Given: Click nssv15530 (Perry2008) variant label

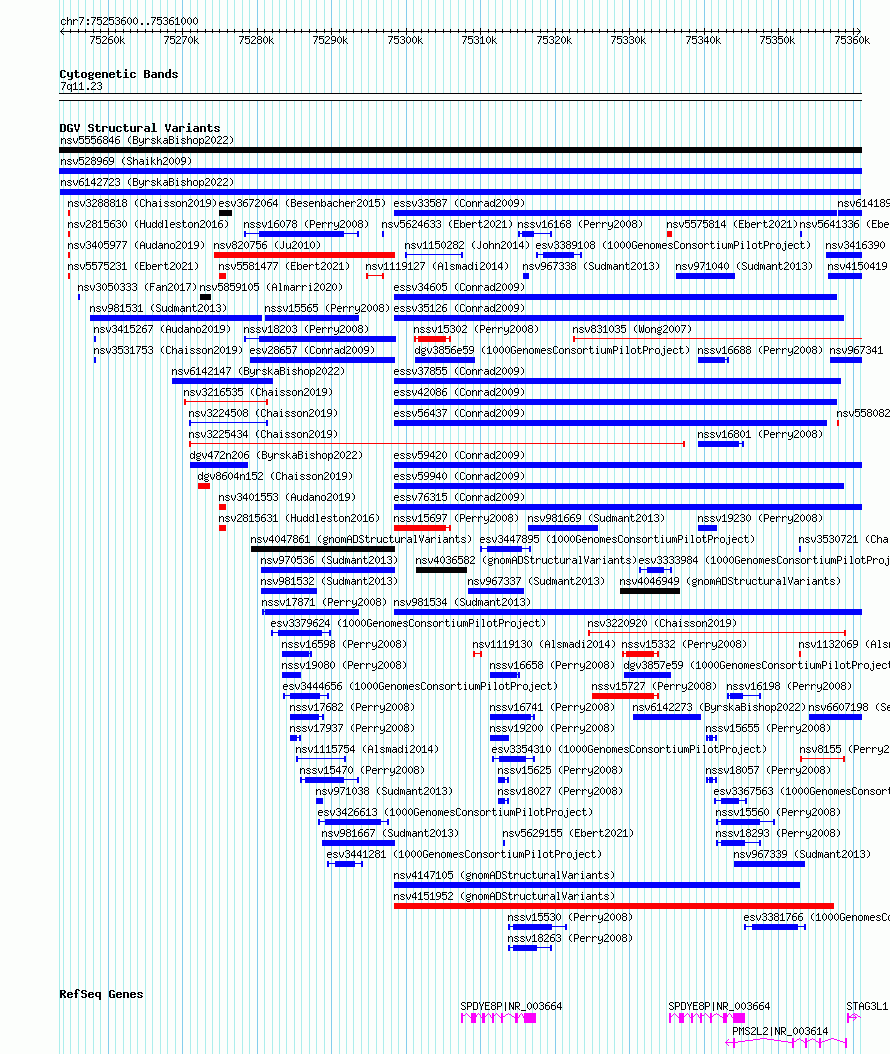Looking at the screenshot, I should (570, 918).
